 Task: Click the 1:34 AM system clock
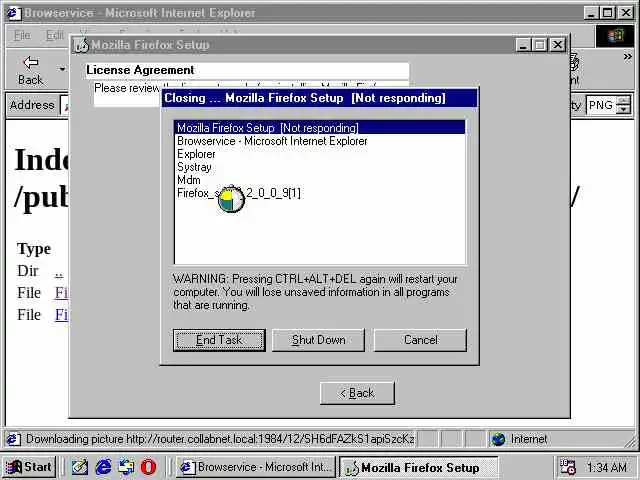pos(607,467)
